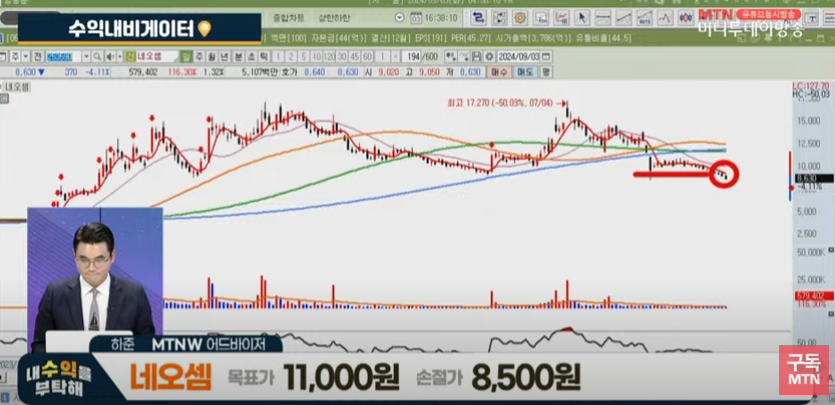Click the 전 button left of stock code
Image resolution: width=835 pixels, height=405 pixels.
point(38,56)
